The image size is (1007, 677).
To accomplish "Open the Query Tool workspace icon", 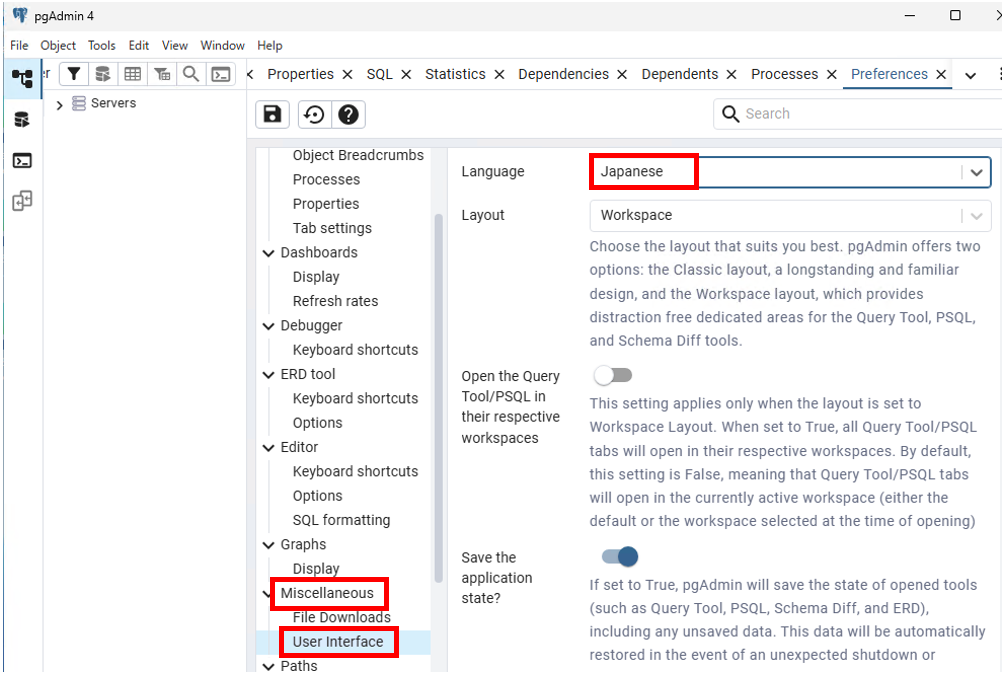I will (22, 119).
